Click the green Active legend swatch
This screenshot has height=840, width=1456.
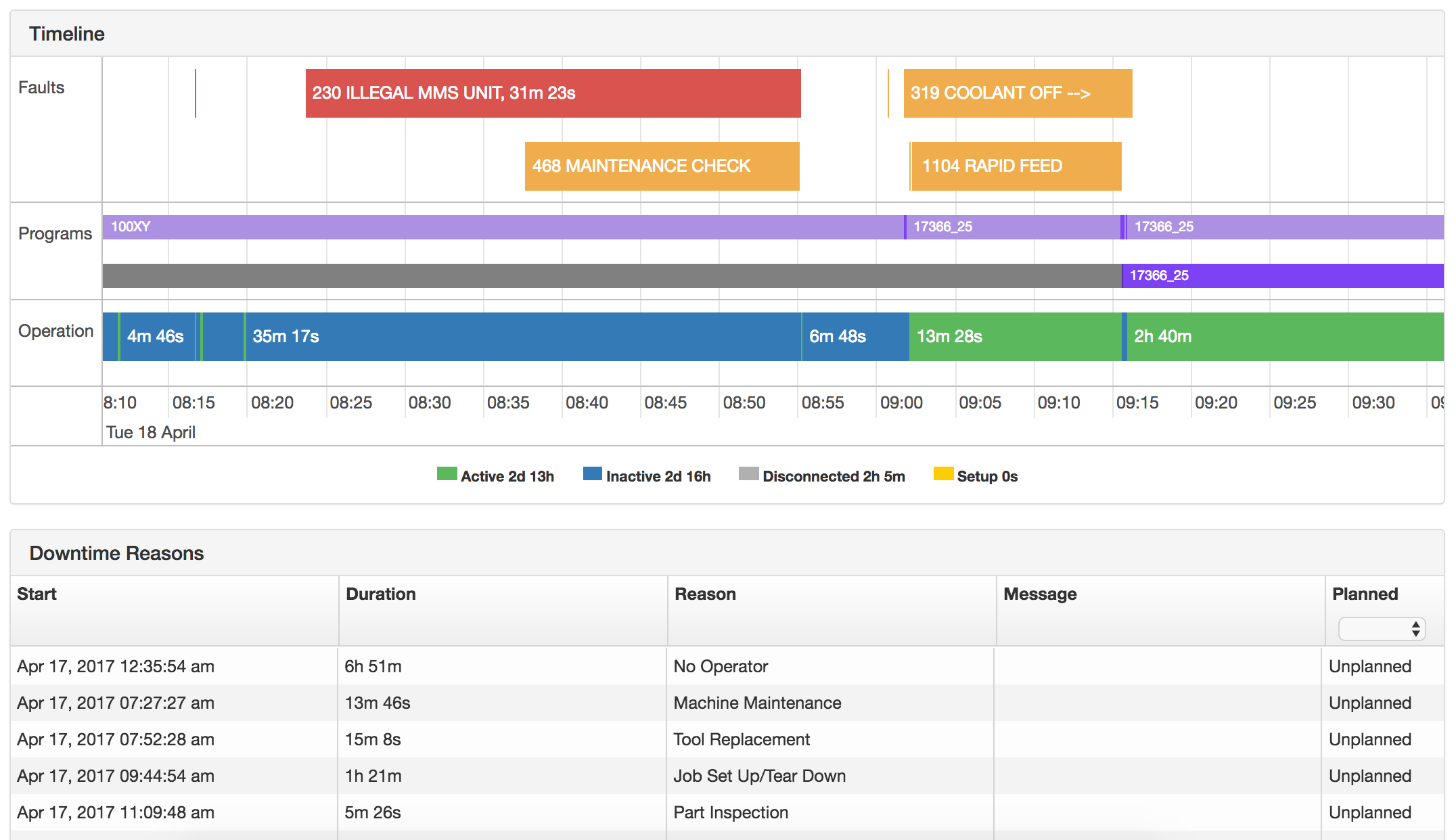[447, 474]
